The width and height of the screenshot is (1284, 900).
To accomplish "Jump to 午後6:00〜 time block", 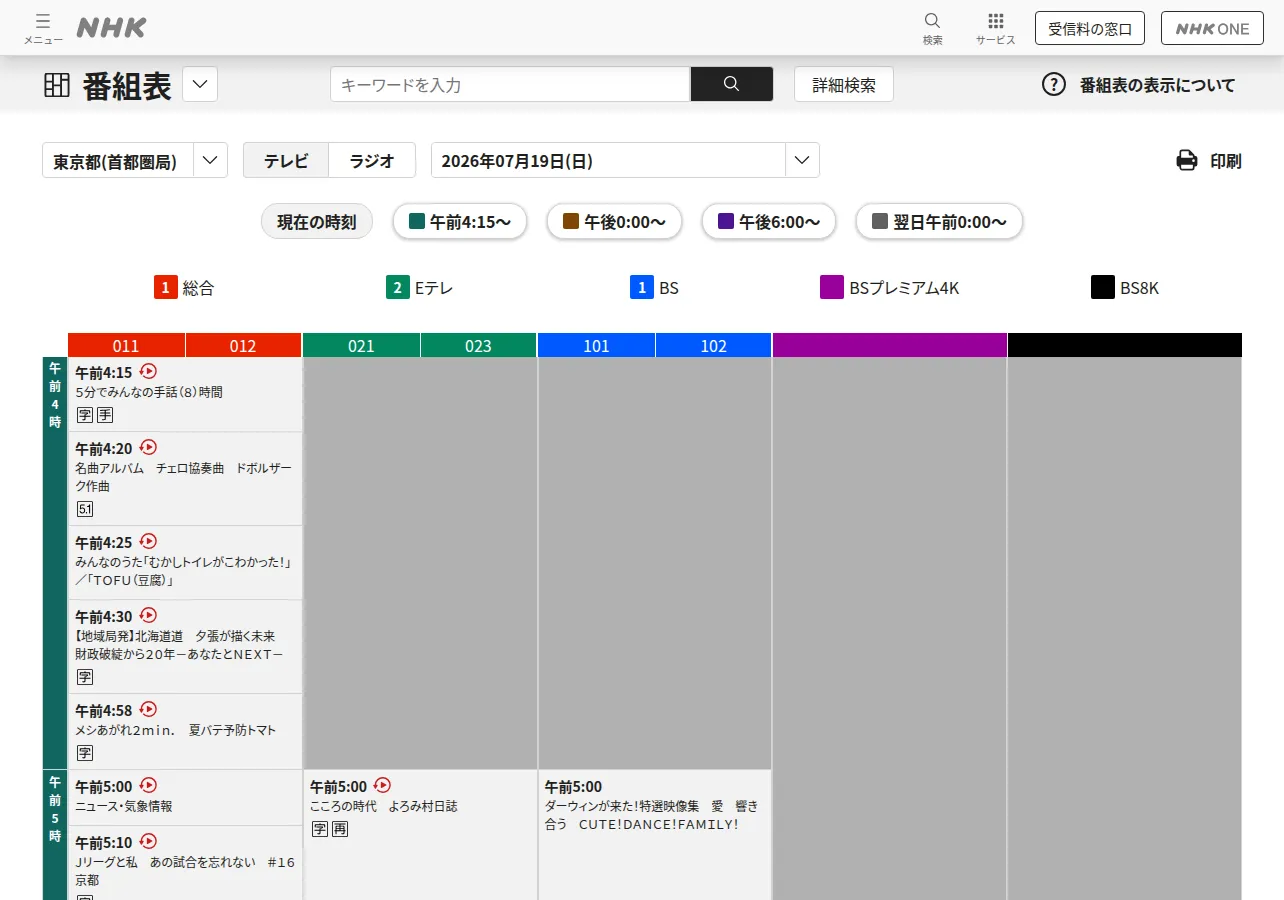I will (769, 222).
